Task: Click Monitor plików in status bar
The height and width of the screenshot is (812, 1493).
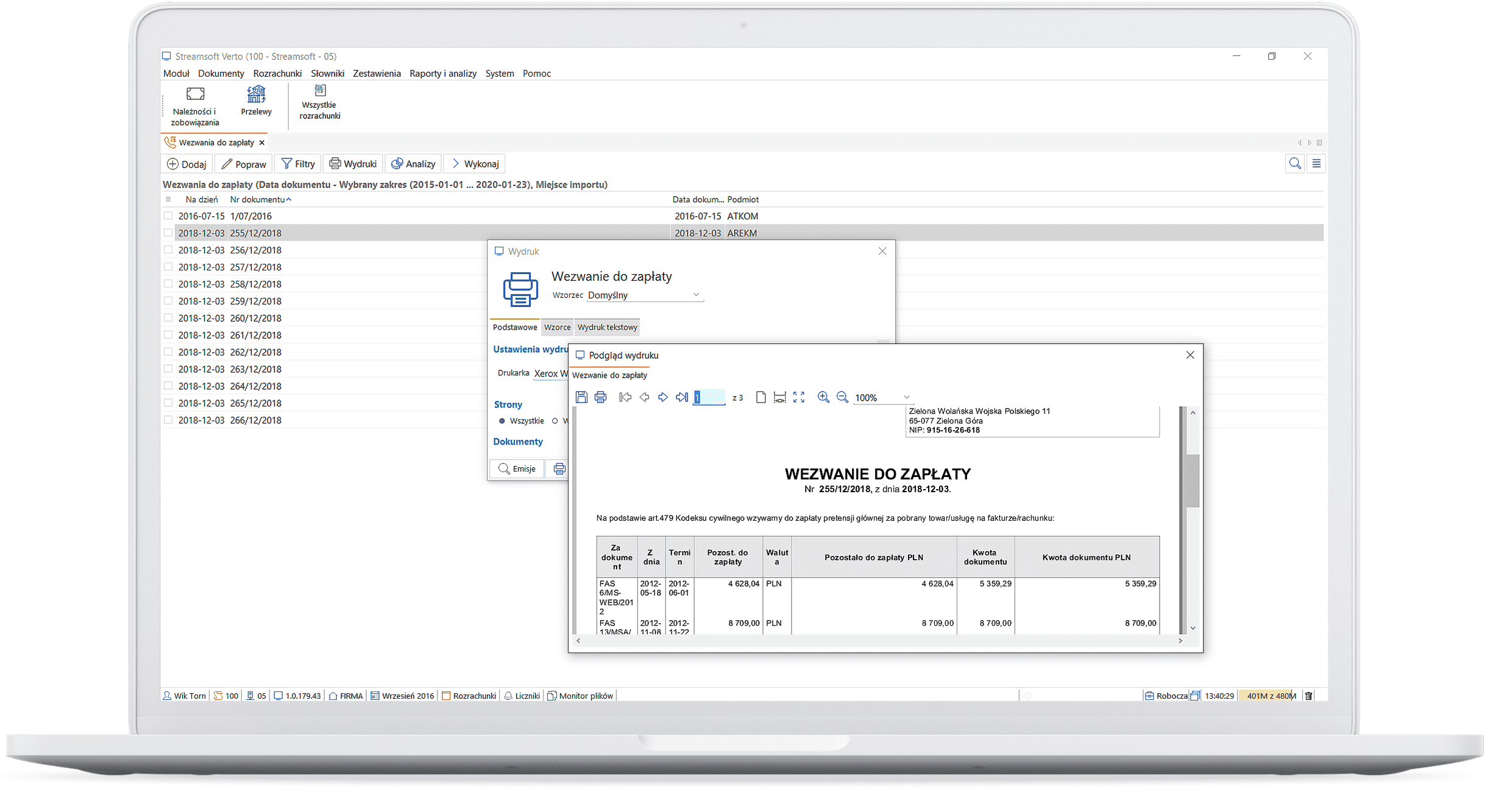Action: pos(581,696)
